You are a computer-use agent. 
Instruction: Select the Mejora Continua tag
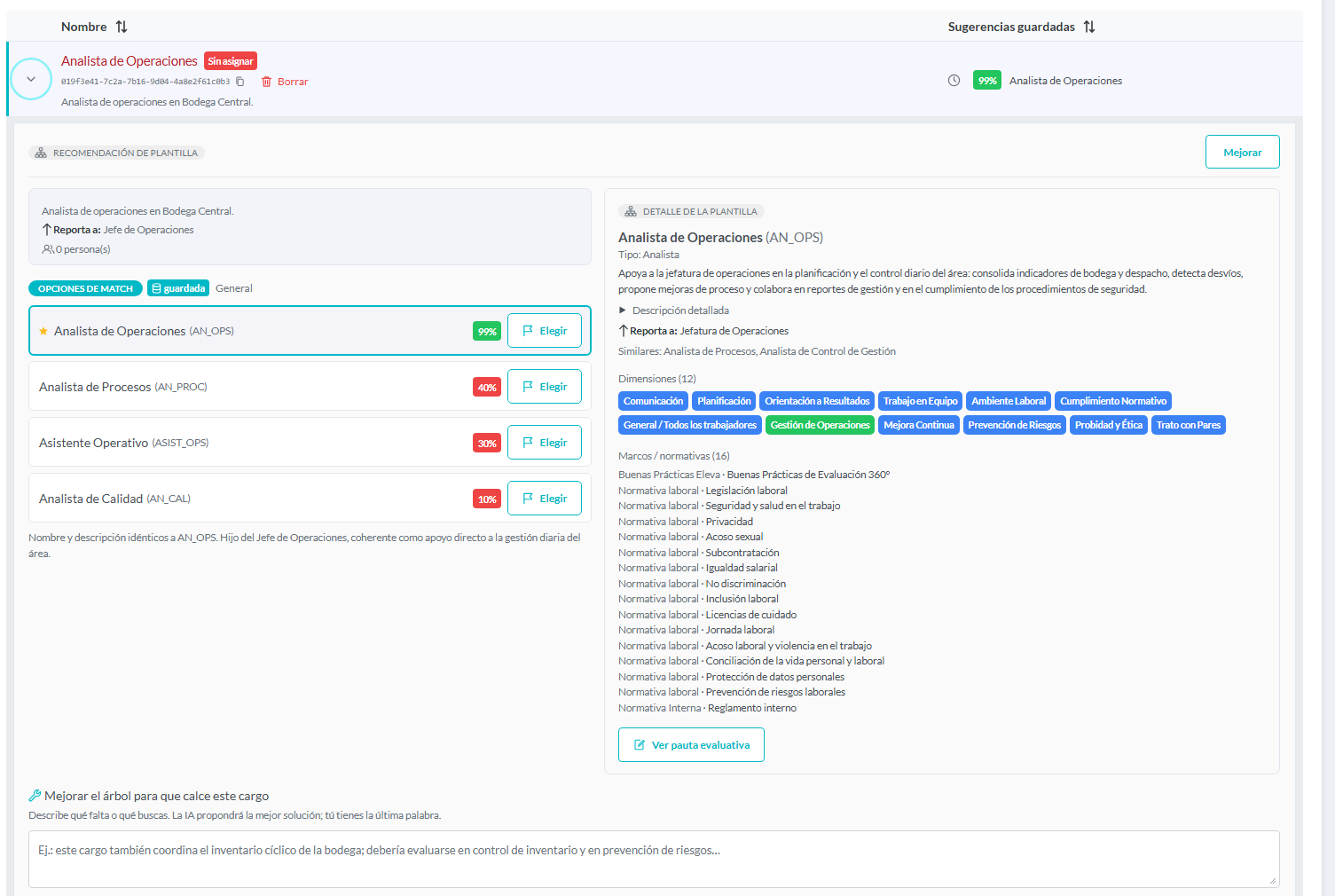click(x=919, y=425)
